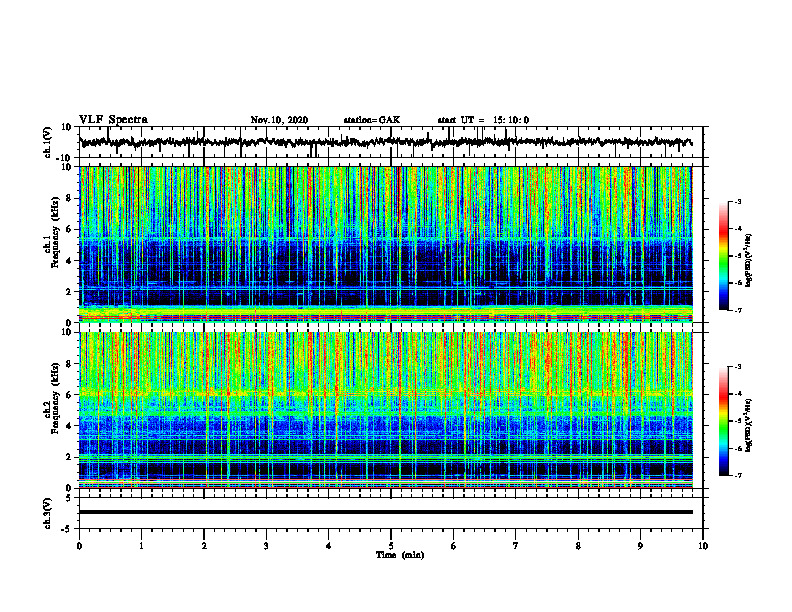The height and width of the screenshot is (612, 792).
Task: Click the "-5" tick on ch.3(V) axis
Action: coord(68,529)
